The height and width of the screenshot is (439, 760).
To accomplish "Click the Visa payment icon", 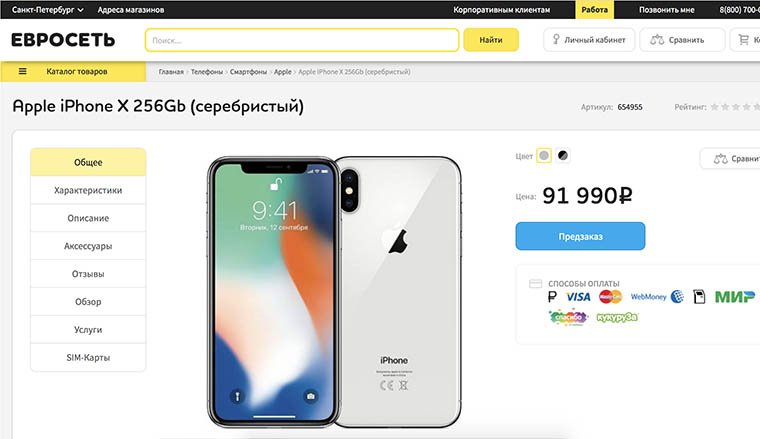I will 578,297.
